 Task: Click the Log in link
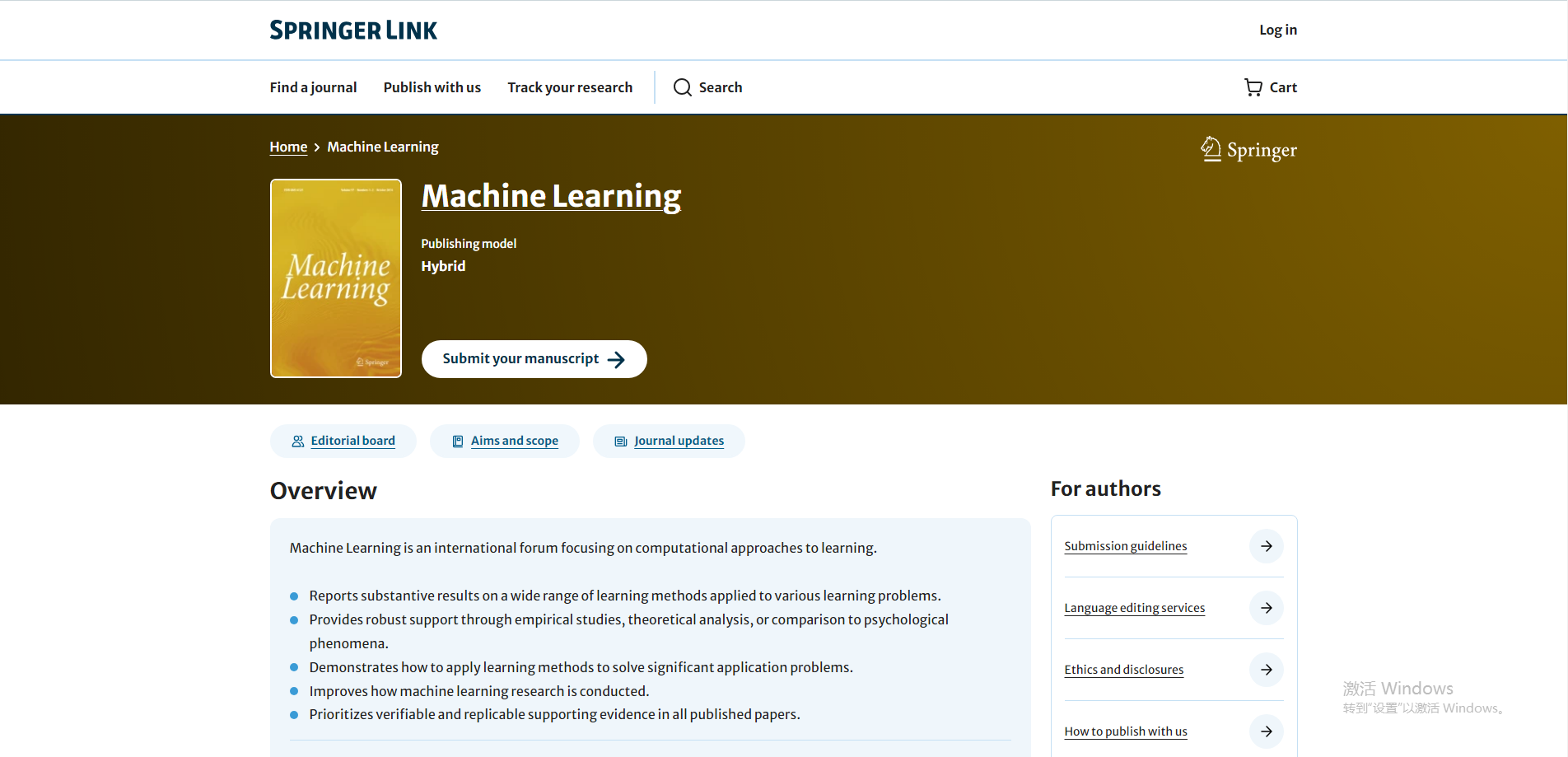click(x=1278, y=30)
